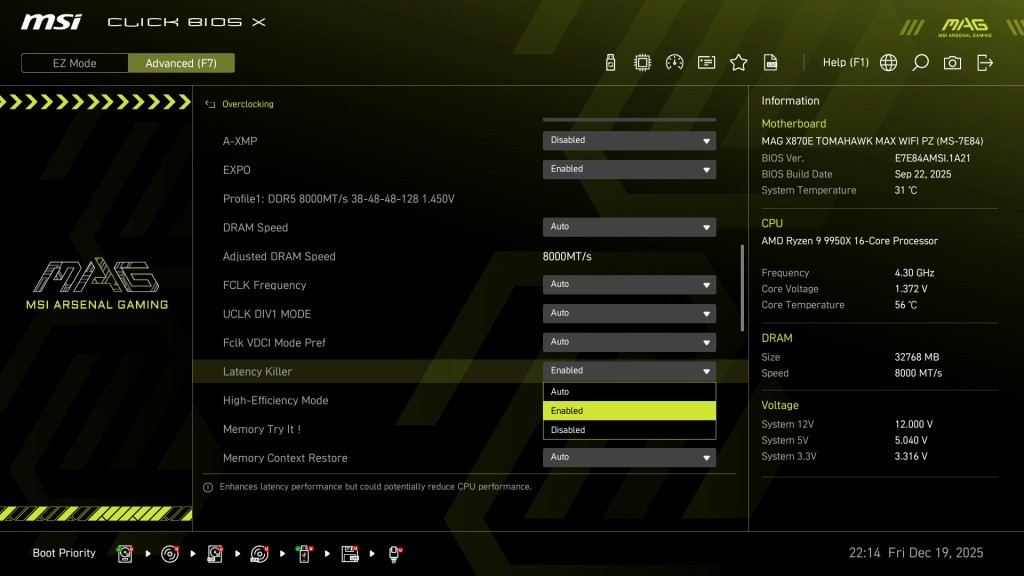
Task: Click the profile card icon in toolbar
Action: click(706, 63)
